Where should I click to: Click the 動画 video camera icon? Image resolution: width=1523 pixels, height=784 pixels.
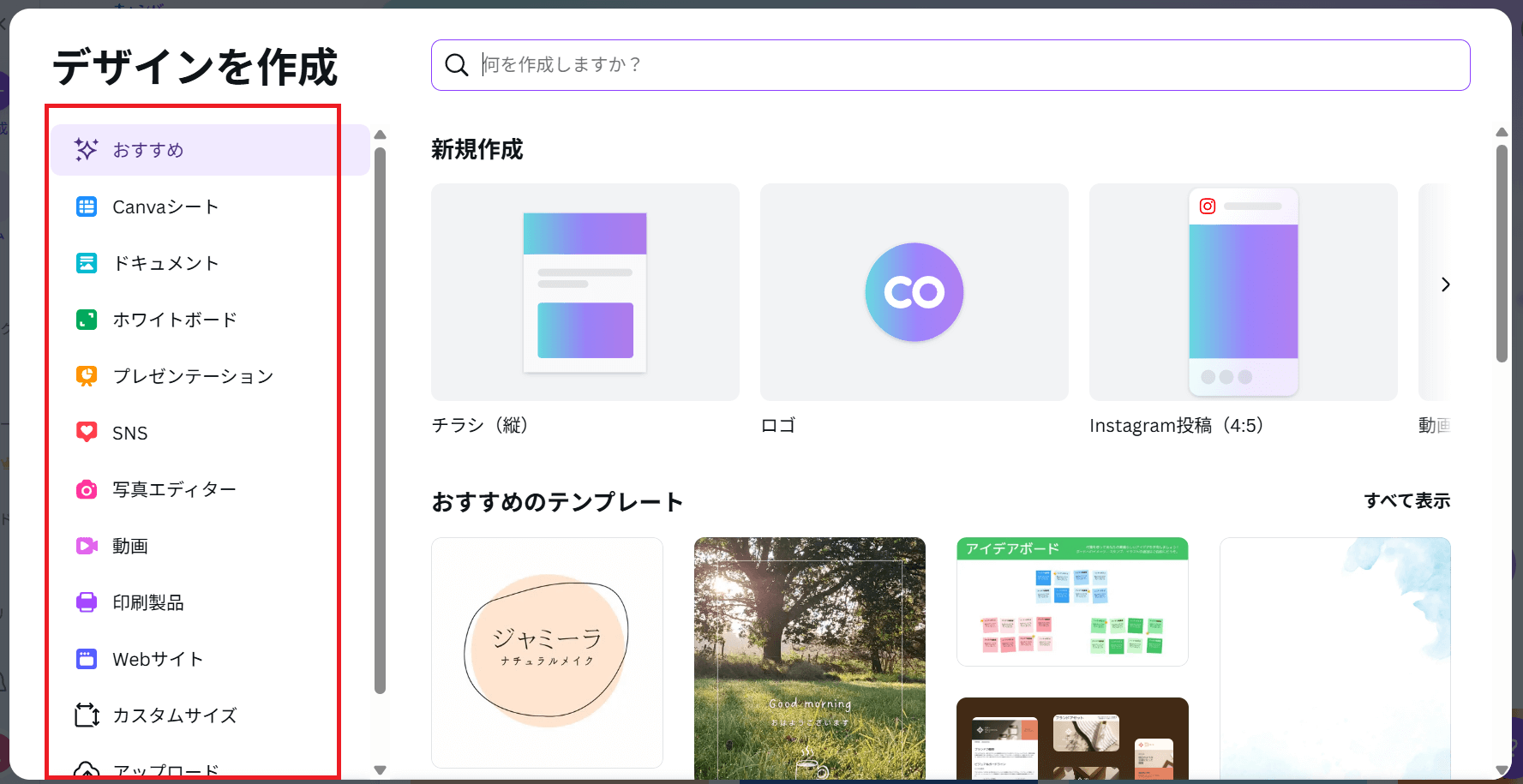[87, 546]
